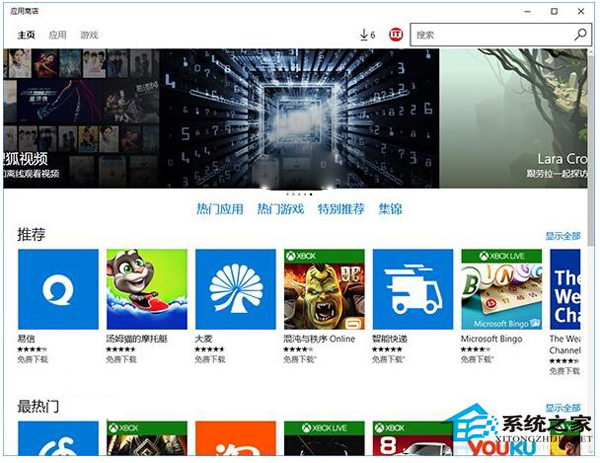This screenshot has height=463, width=600.
Task: Click 免费下载 under 易信
Action: [x=33, y=359]
